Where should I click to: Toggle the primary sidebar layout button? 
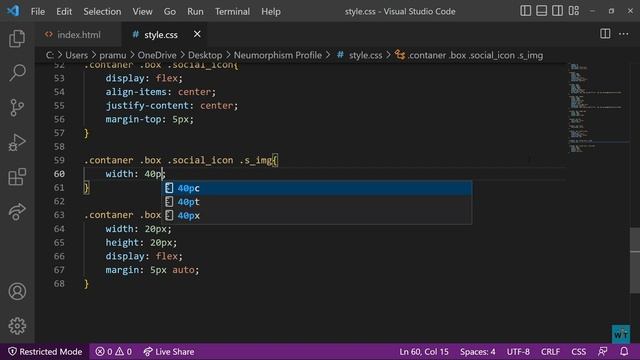[526, 11]
